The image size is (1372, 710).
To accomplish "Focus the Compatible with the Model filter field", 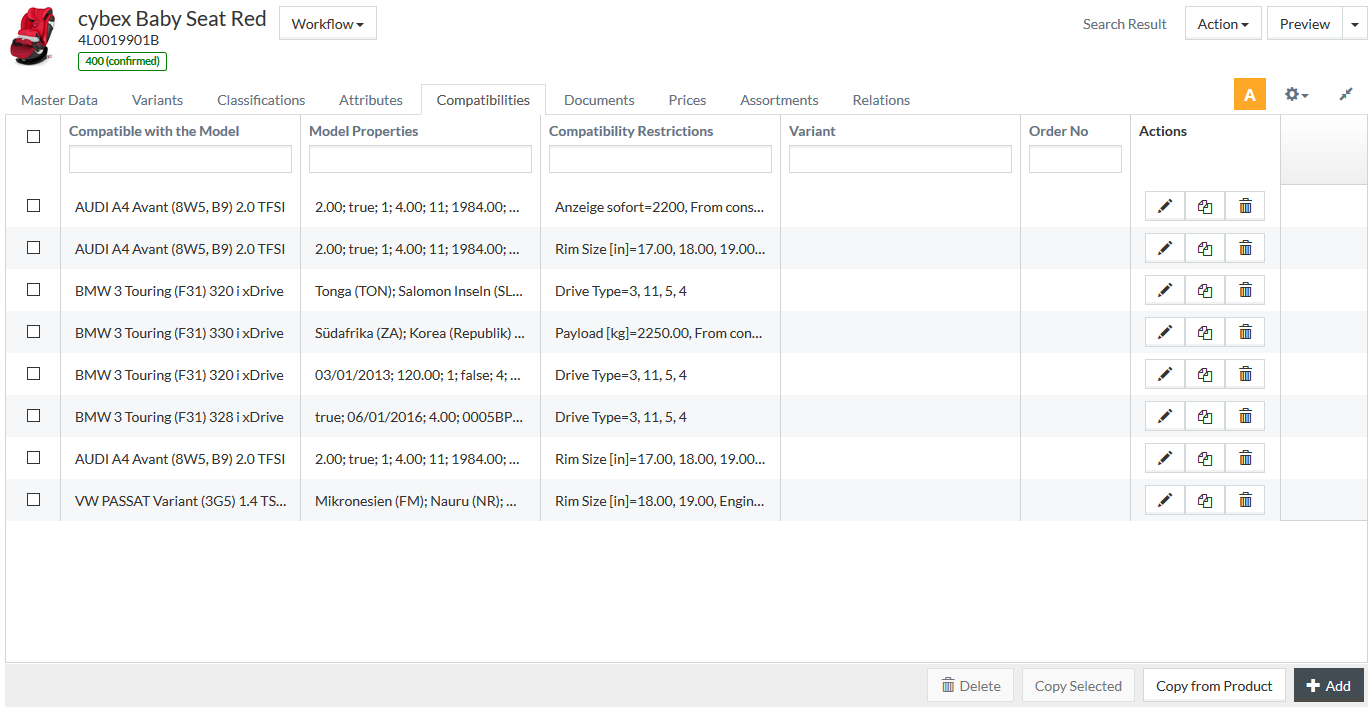I will click(180, 159).
